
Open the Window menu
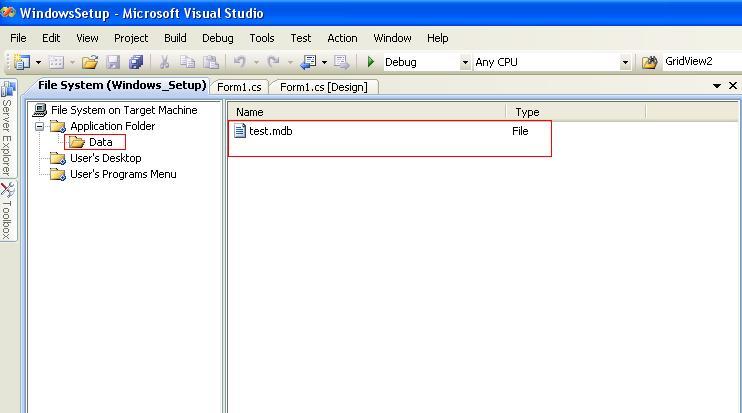click(x=392, y=38)
